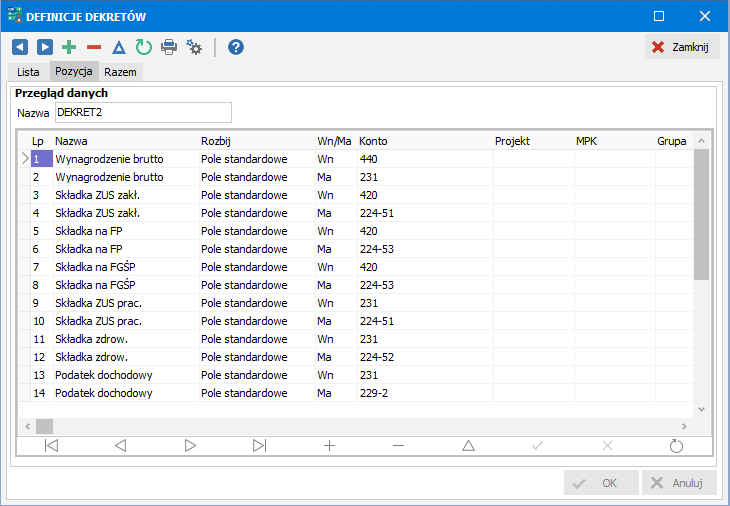The image size is (730, 506).
Task: Click the Wn/Ma column header
Action: click(336, 141)
